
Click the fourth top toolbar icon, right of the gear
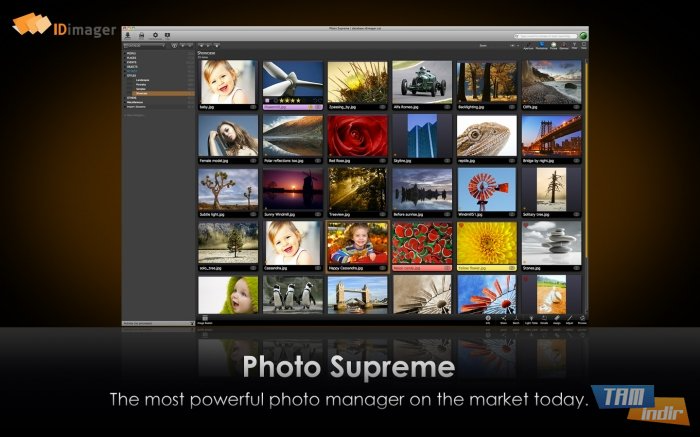167,35
